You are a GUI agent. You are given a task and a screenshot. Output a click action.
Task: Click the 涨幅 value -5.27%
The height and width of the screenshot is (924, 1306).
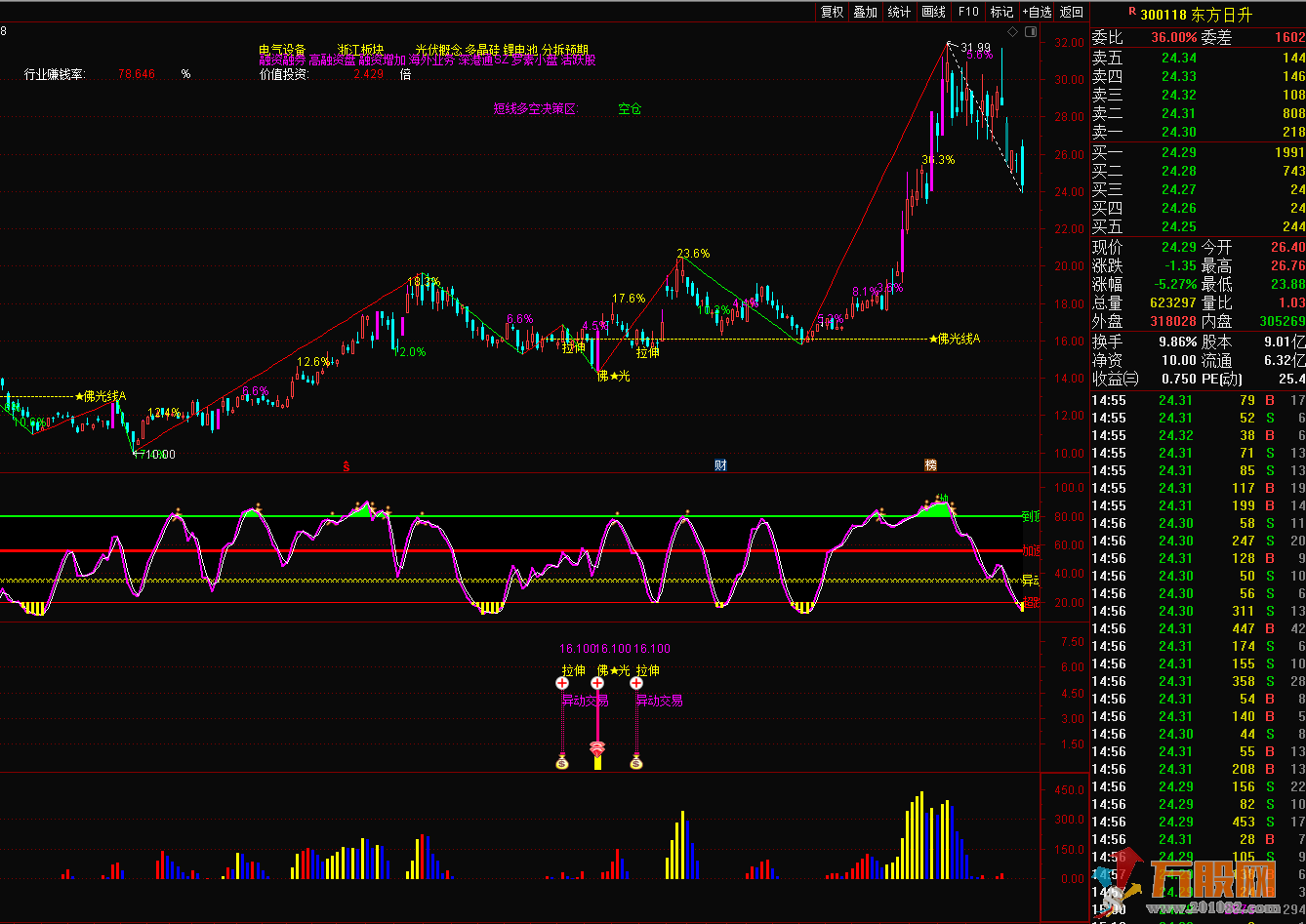coord(1173,285)
